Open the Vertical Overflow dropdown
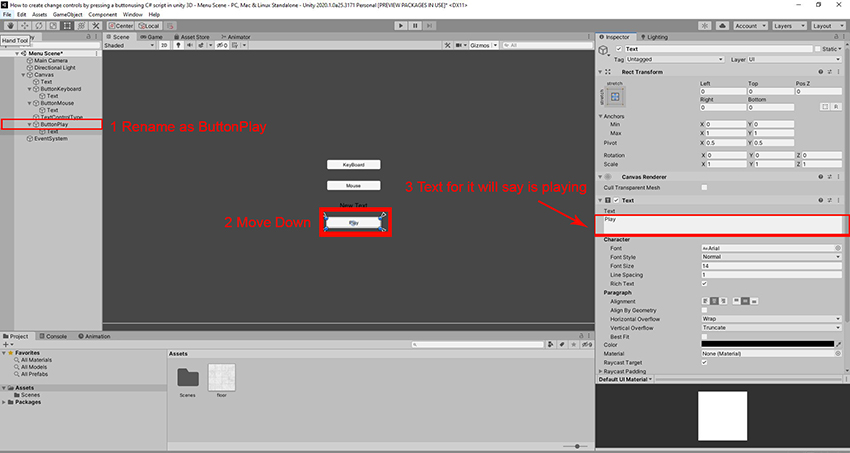The height and width of the screenshot is (453, 850). tap(771, 328)
